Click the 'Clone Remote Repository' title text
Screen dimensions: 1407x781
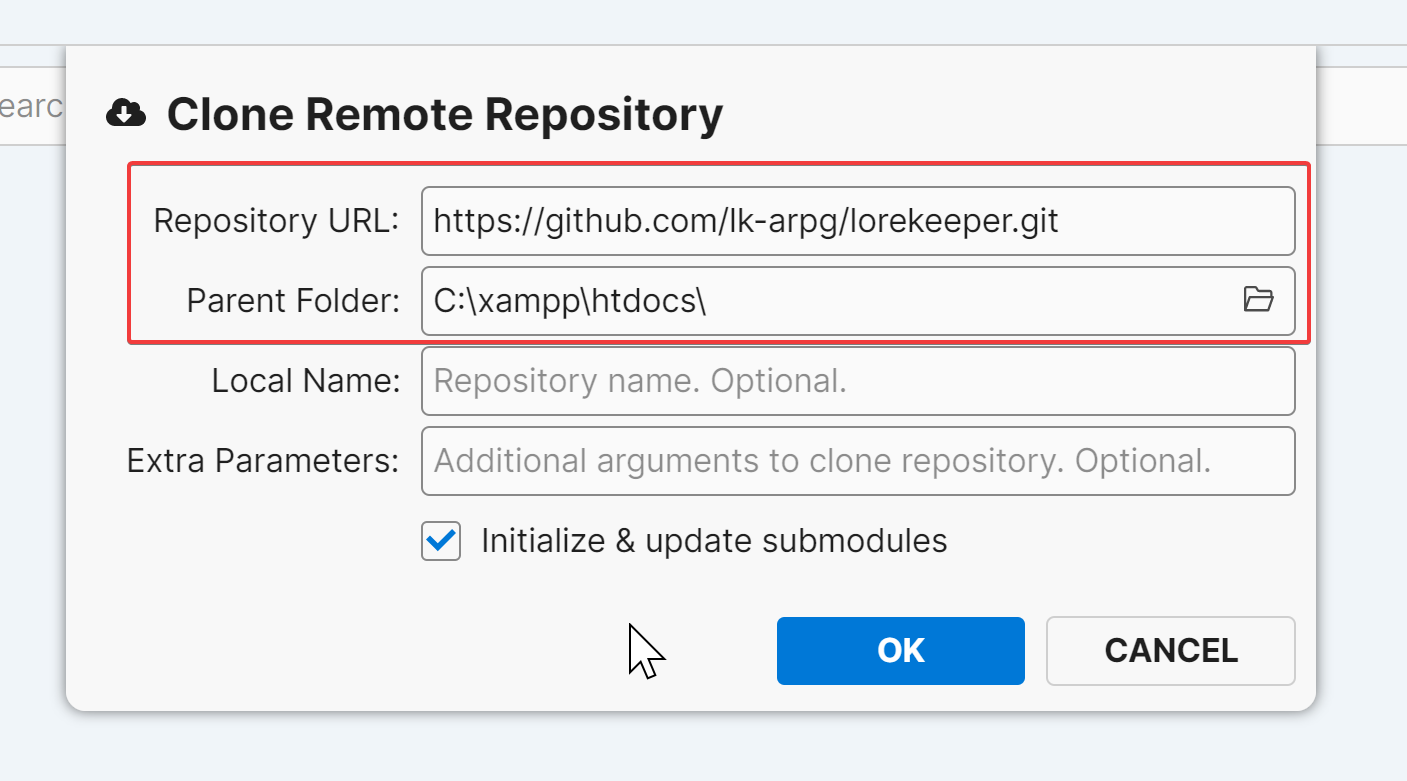[444, 114]
